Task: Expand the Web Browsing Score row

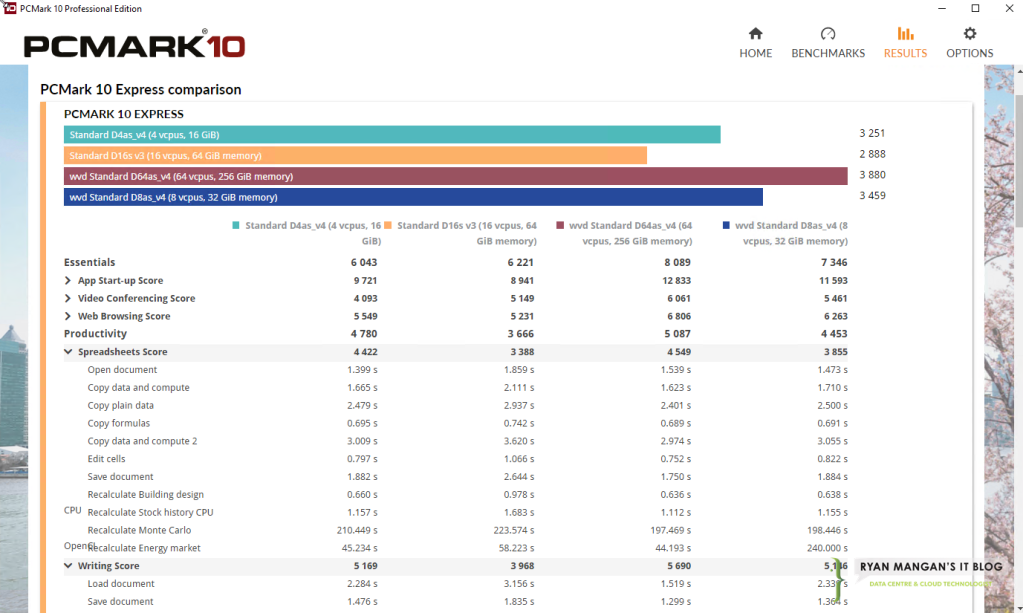Action: pyautogui.click(x=68, y=316)
